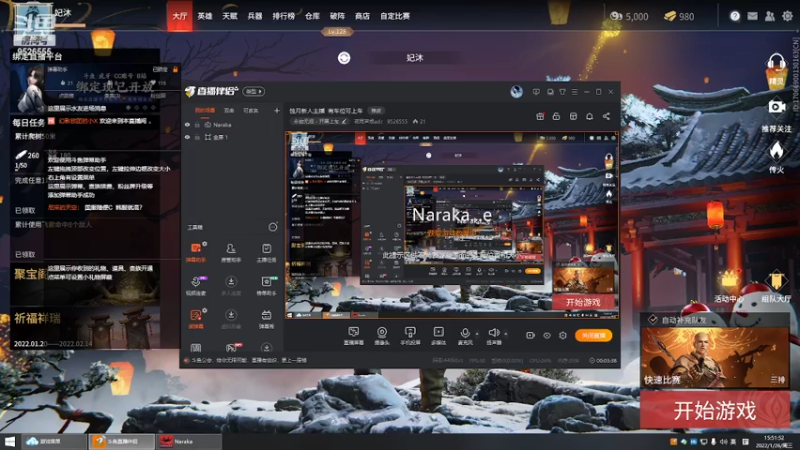Screen dimensions: 800x450
Task: Open the 排行榜 leaderboard tab
Action: pyautogui.click(x=284, y=16)
